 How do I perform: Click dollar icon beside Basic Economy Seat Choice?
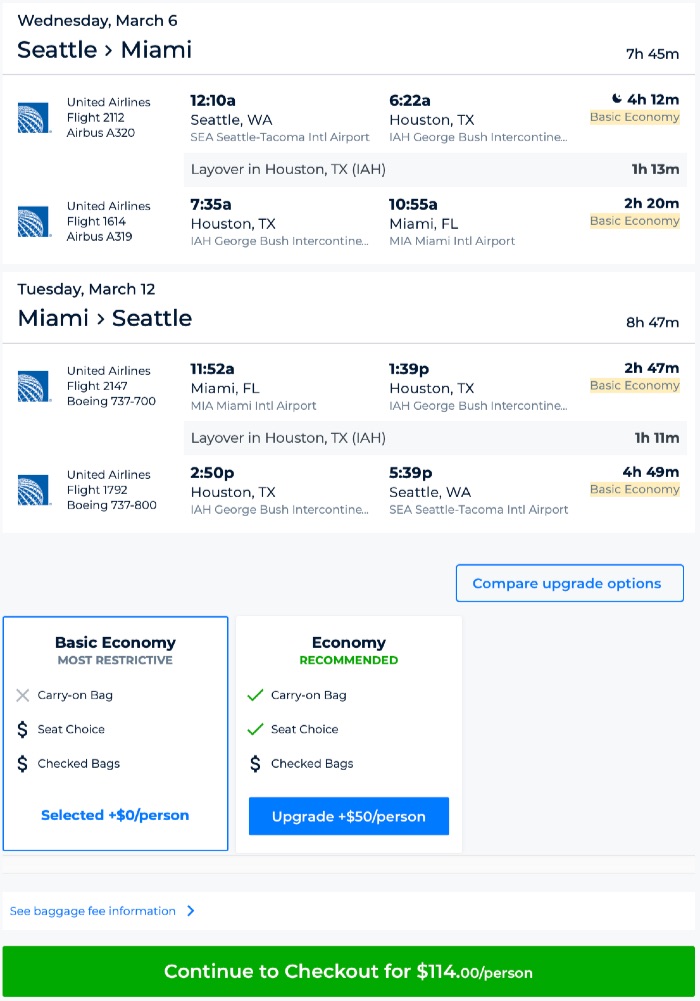tap(23, 729)
